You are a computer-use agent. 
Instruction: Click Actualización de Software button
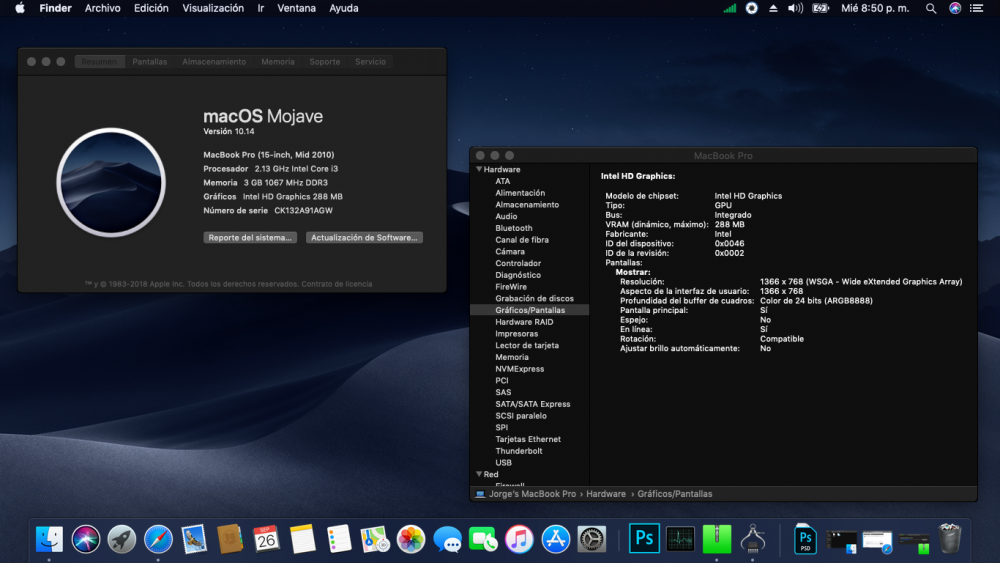(x=364, y=237)
